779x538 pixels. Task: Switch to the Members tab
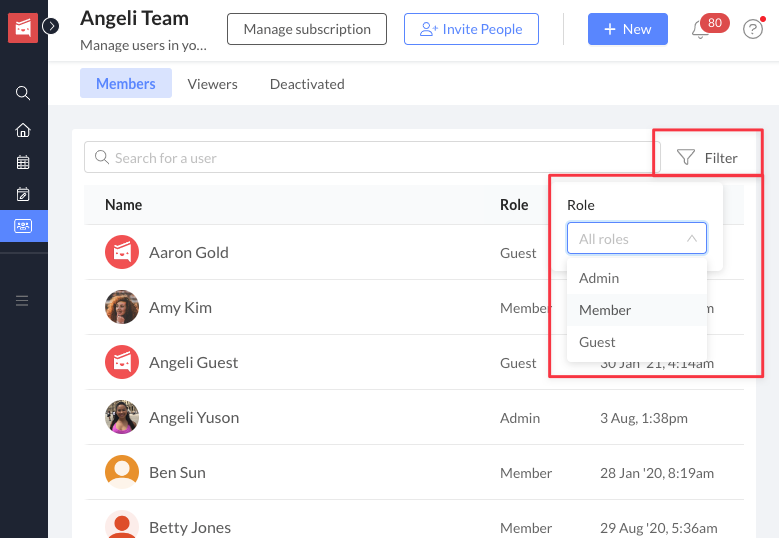pos(126,83)
